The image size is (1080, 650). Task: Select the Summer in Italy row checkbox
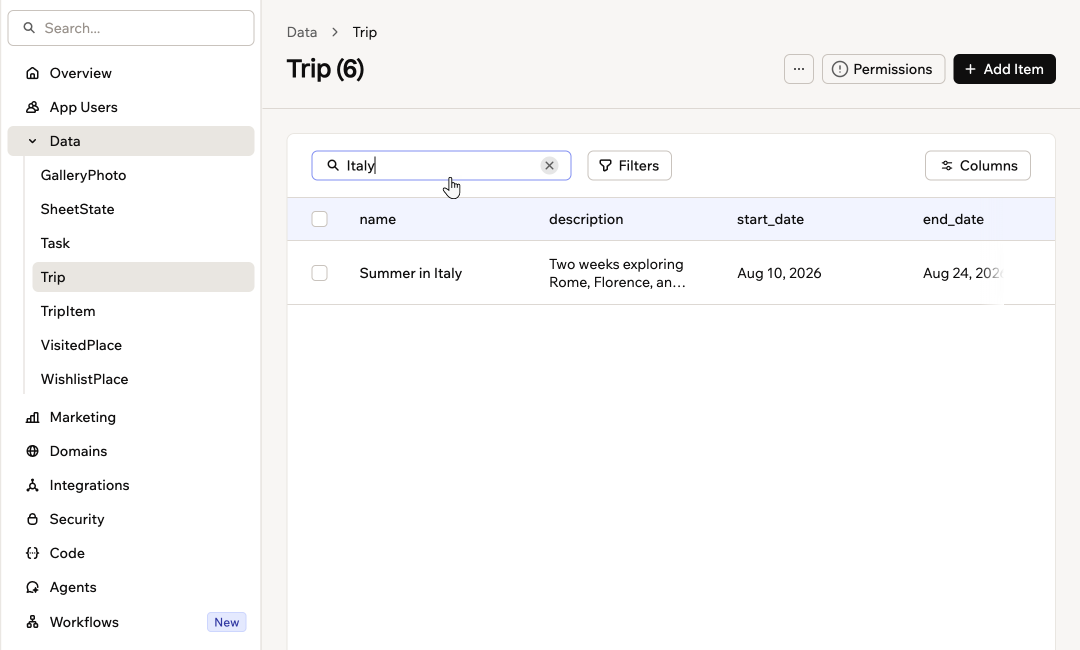point(320,273)
